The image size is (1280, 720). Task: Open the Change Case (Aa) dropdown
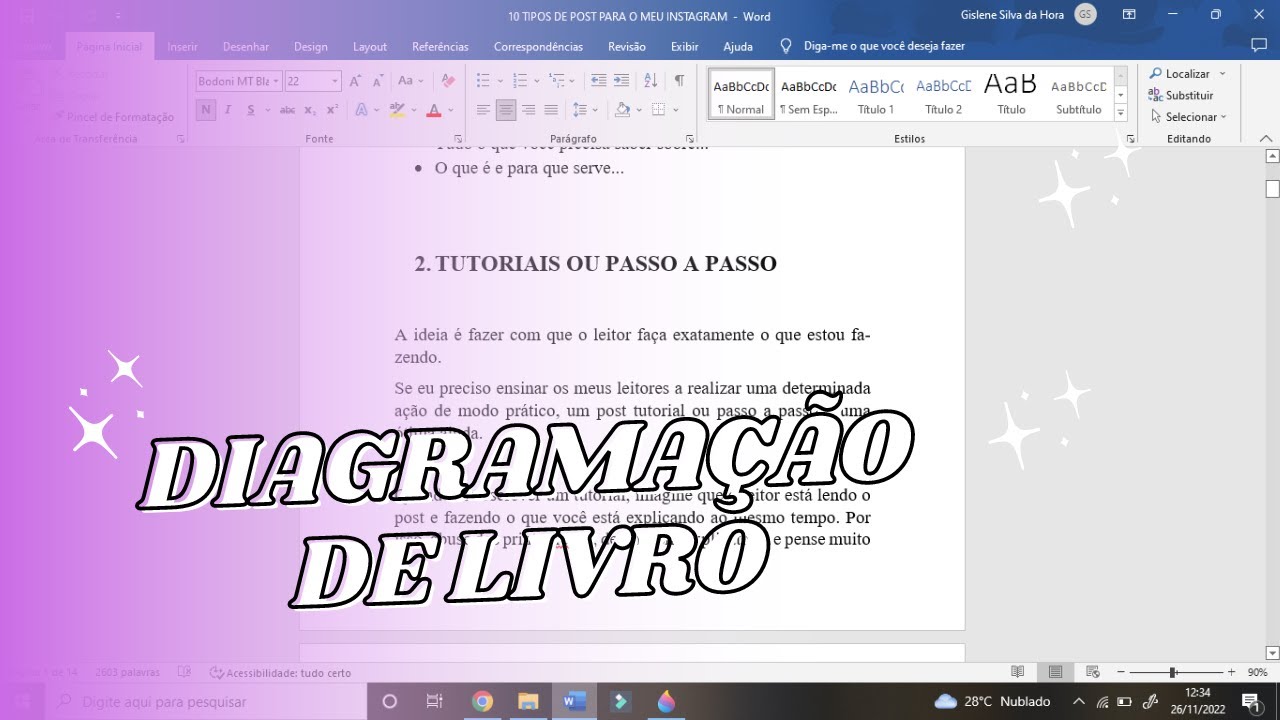tap(411, 81)
